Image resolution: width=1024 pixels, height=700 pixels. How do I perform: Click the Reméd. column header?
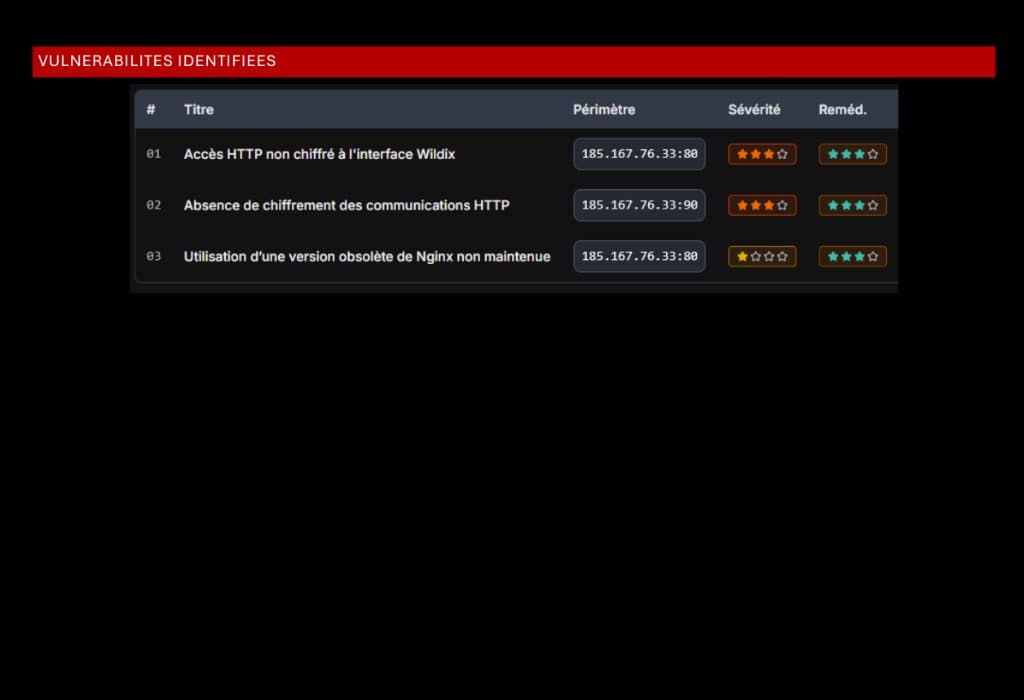coord(842,110)
